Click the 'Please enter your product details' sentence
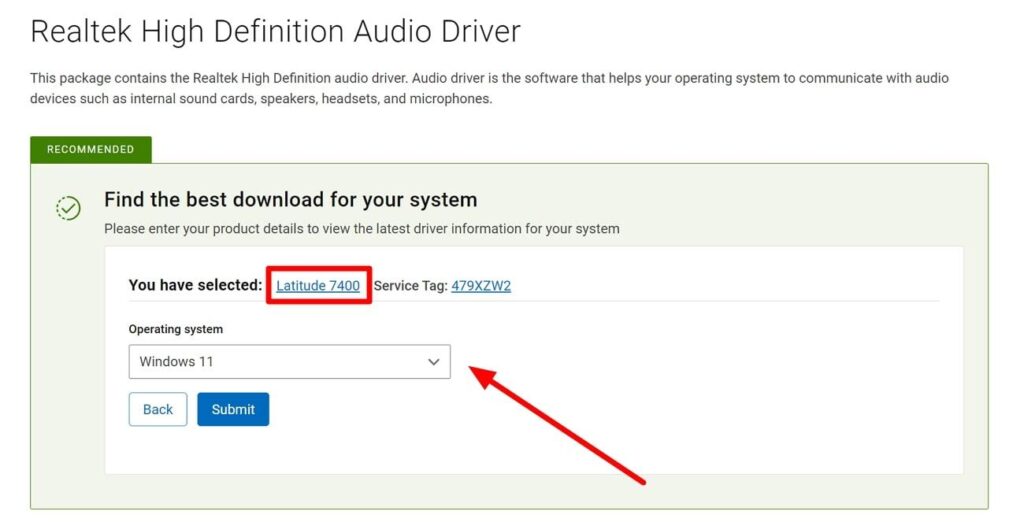 coord(362,229)
